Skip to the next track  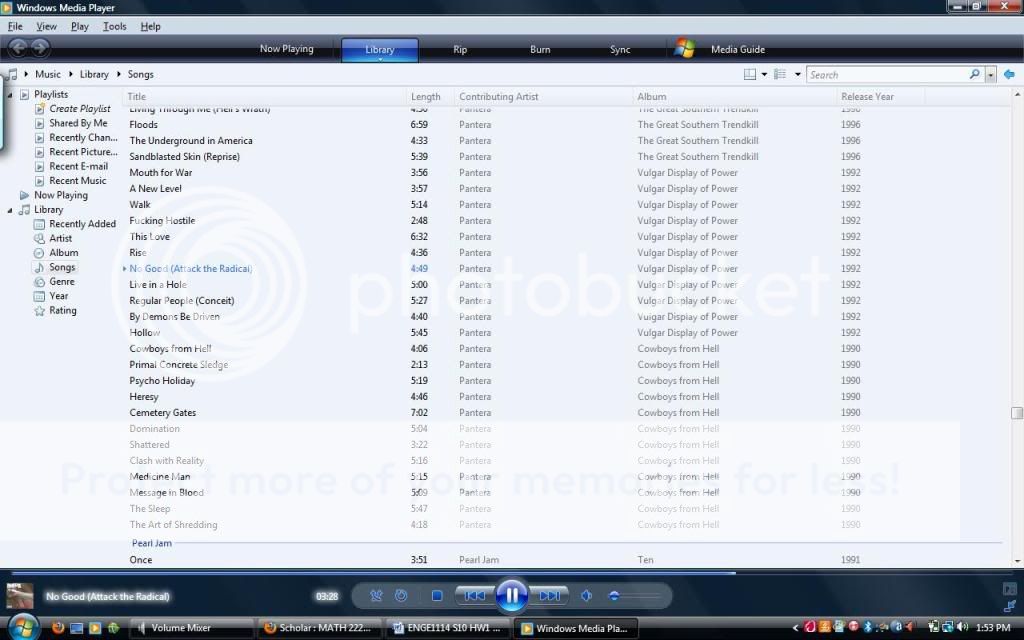[550, 596]
